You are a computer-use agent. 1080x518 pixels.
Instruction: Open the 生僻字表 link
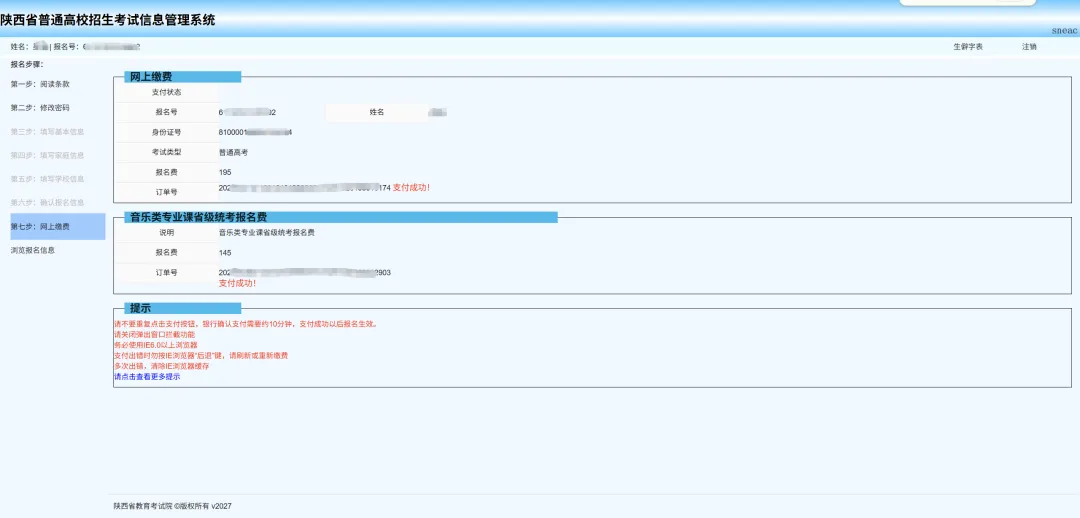pos(968,47)
